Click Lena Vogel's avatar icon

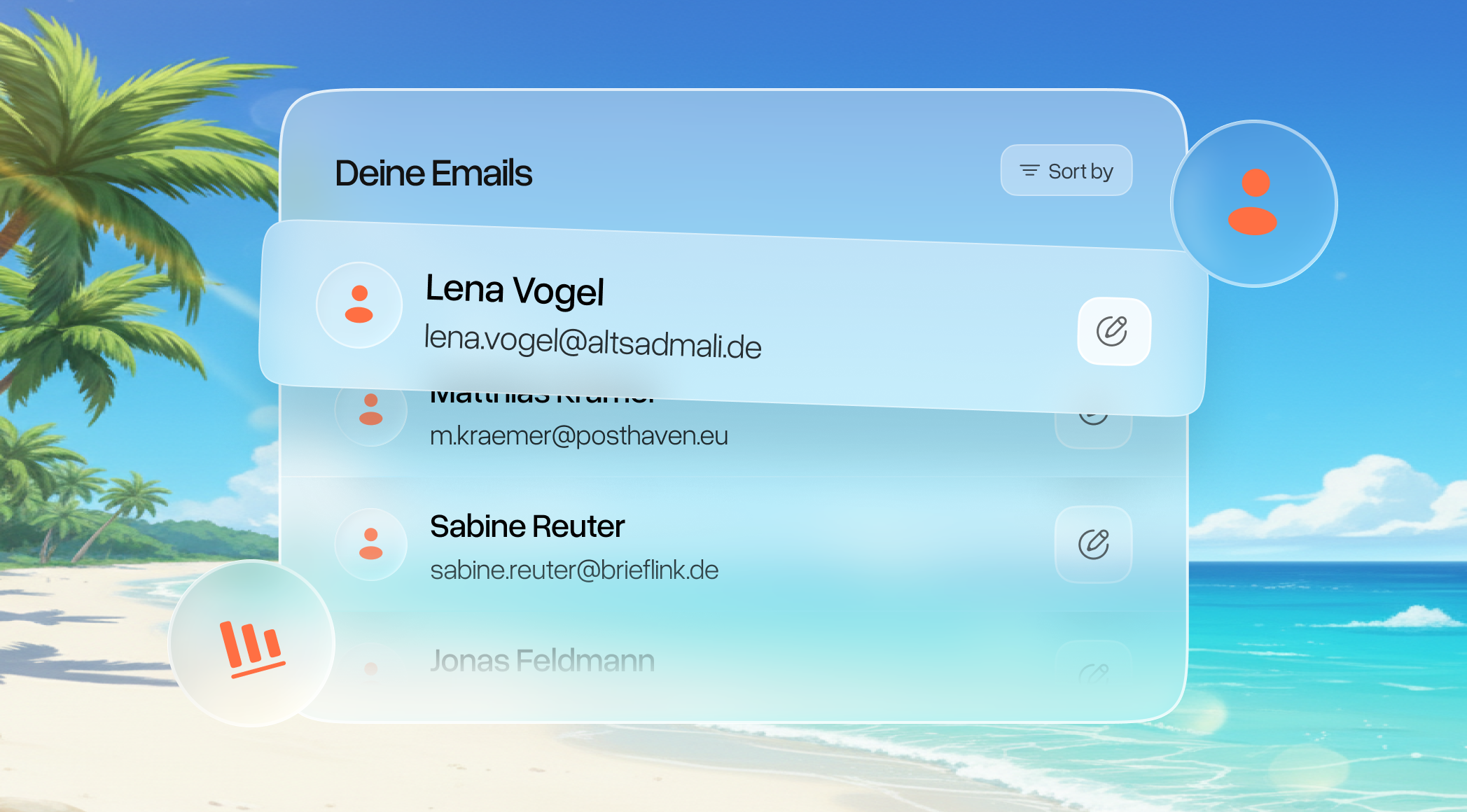(x=359, y=304)
